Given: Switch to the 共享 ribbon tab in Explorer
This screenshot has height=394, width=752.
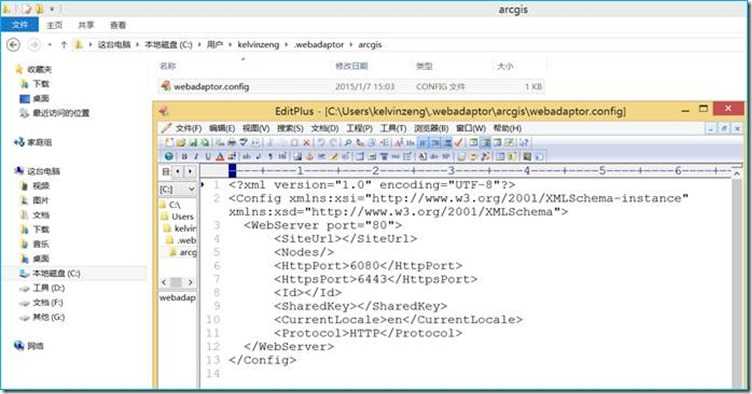Looking at the screenshot, I should tap(86, 25).
